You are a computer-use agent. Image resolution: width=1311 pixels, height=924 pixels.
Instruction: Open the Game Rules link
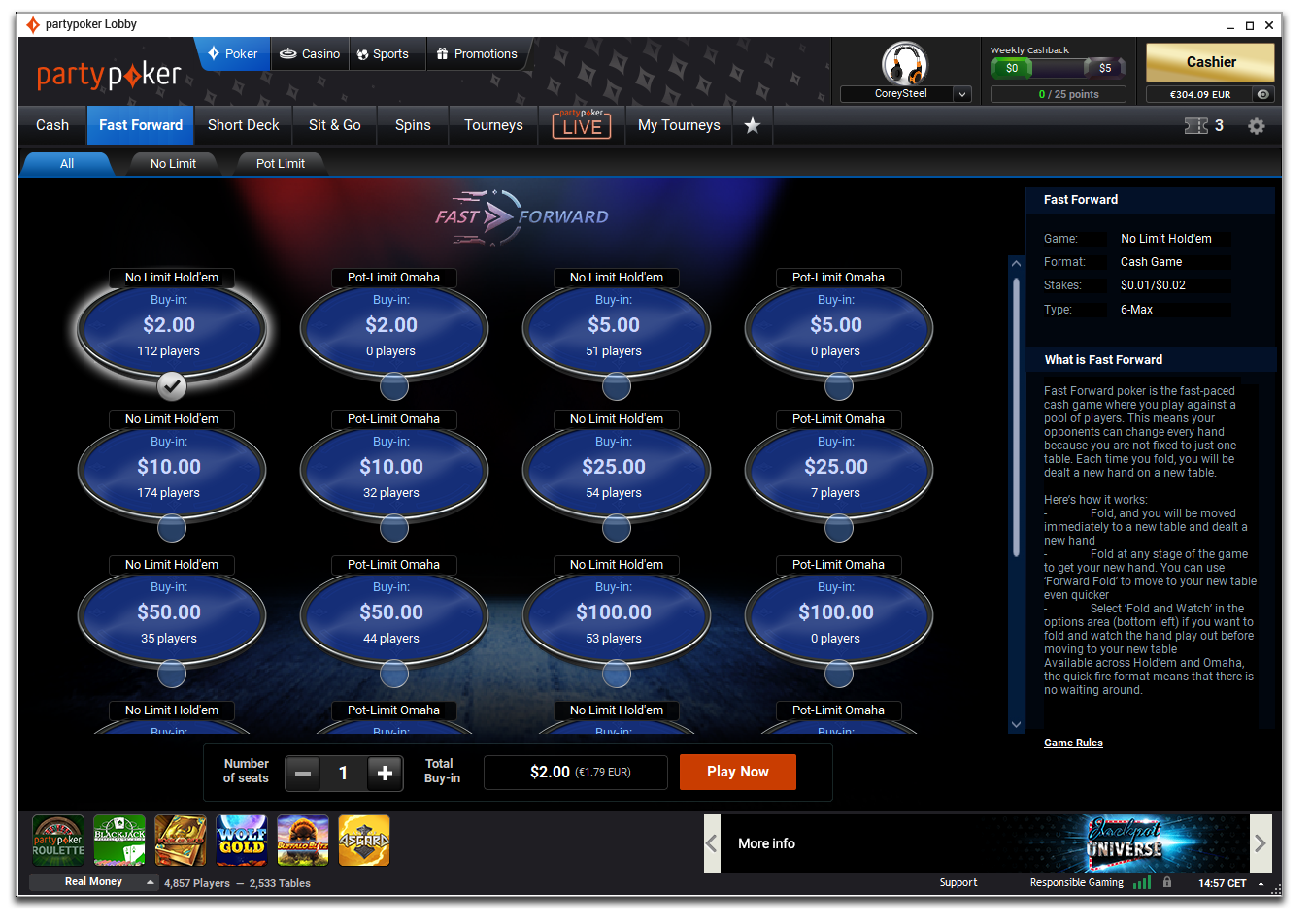click(1073, 742)
